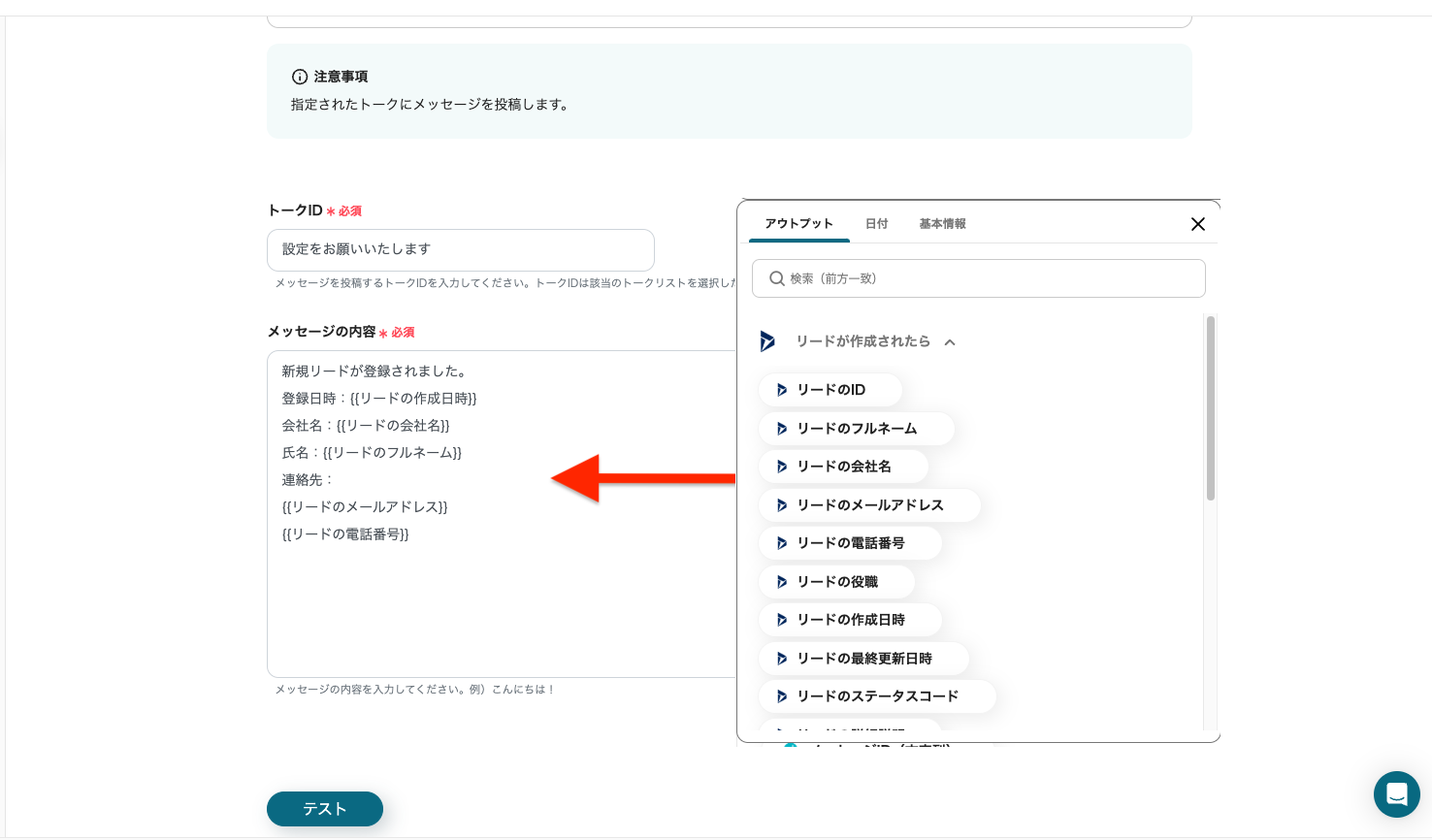This screenshot has height=840, width=1432.
Task: Click the メッセージの内容 field label
Action: pos(321,332)
